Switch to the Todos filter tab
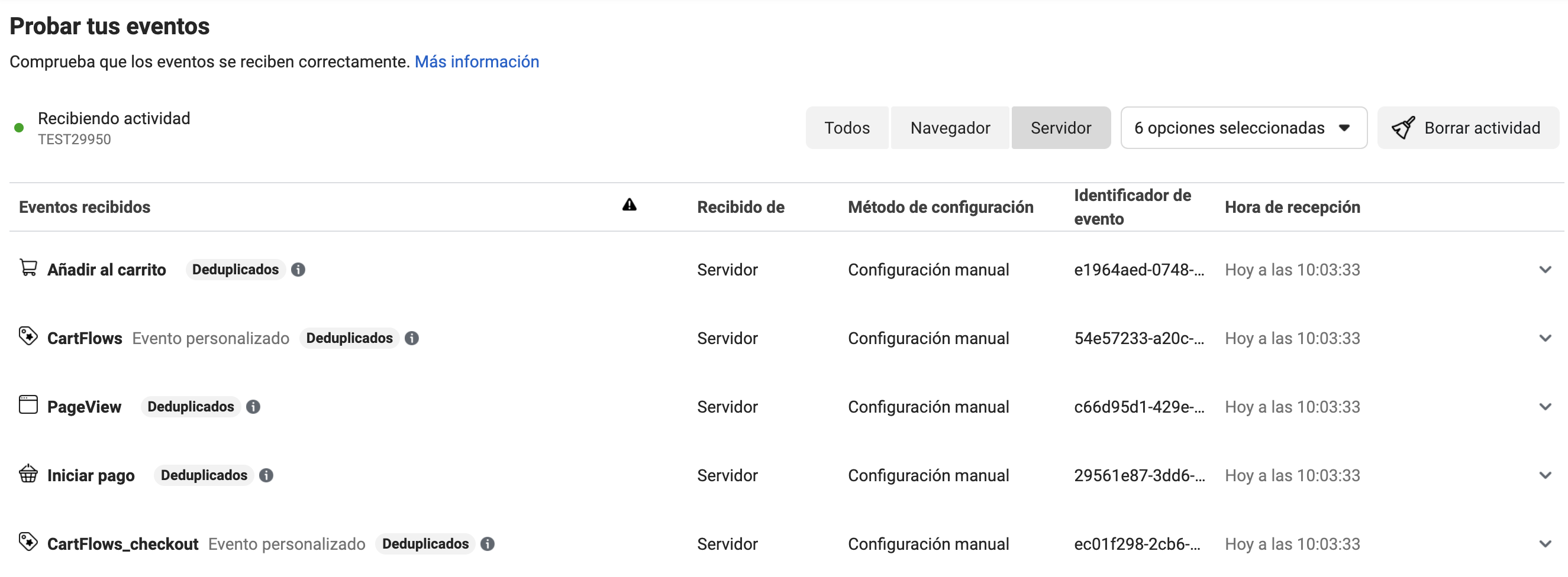 (x=847, y=128)
